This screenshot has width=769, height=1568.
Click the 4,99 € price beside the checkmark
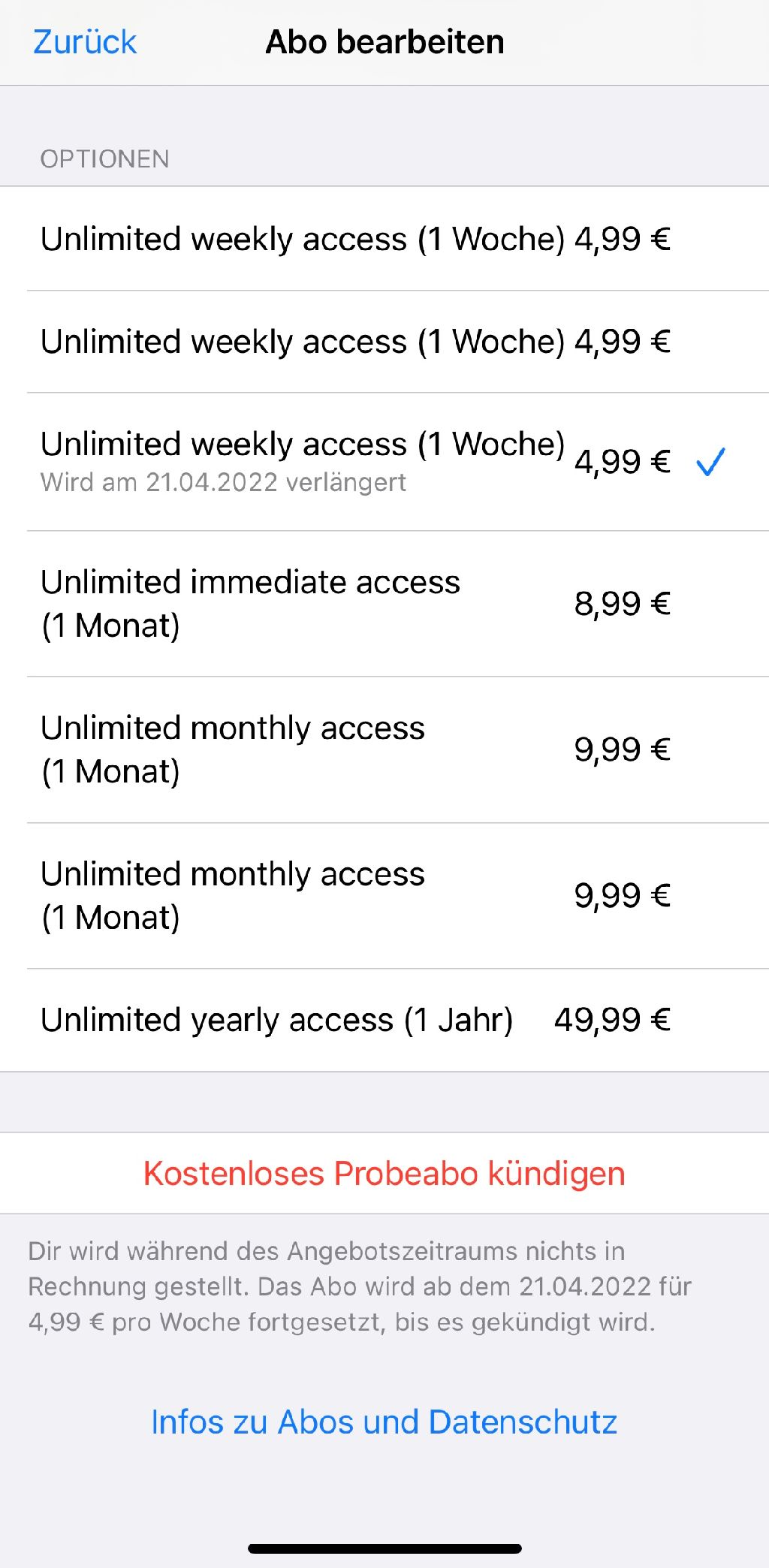(x=622, y=462)
